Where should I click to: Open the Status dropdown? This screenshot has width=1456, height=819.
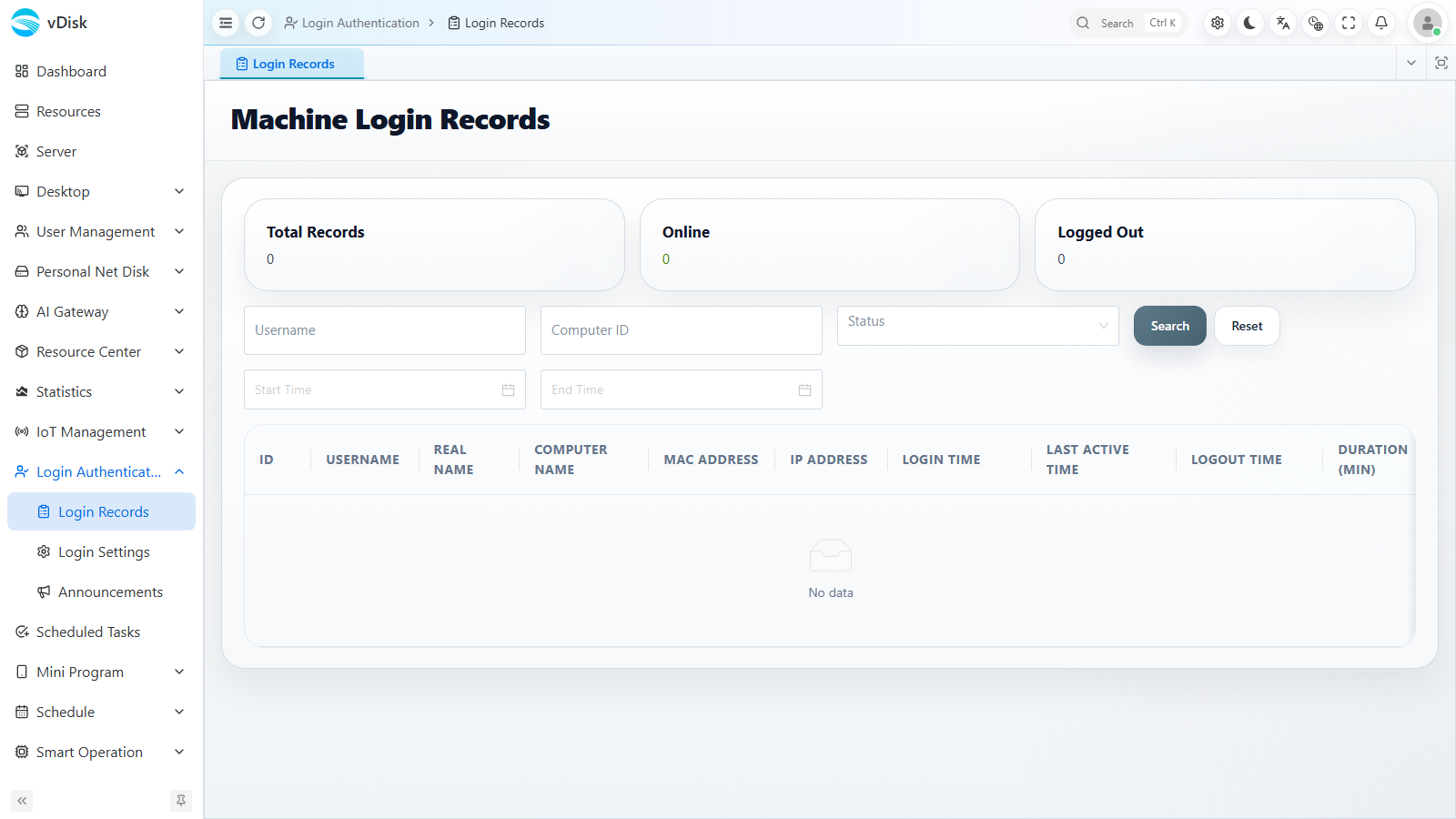[x=978, y=326]
